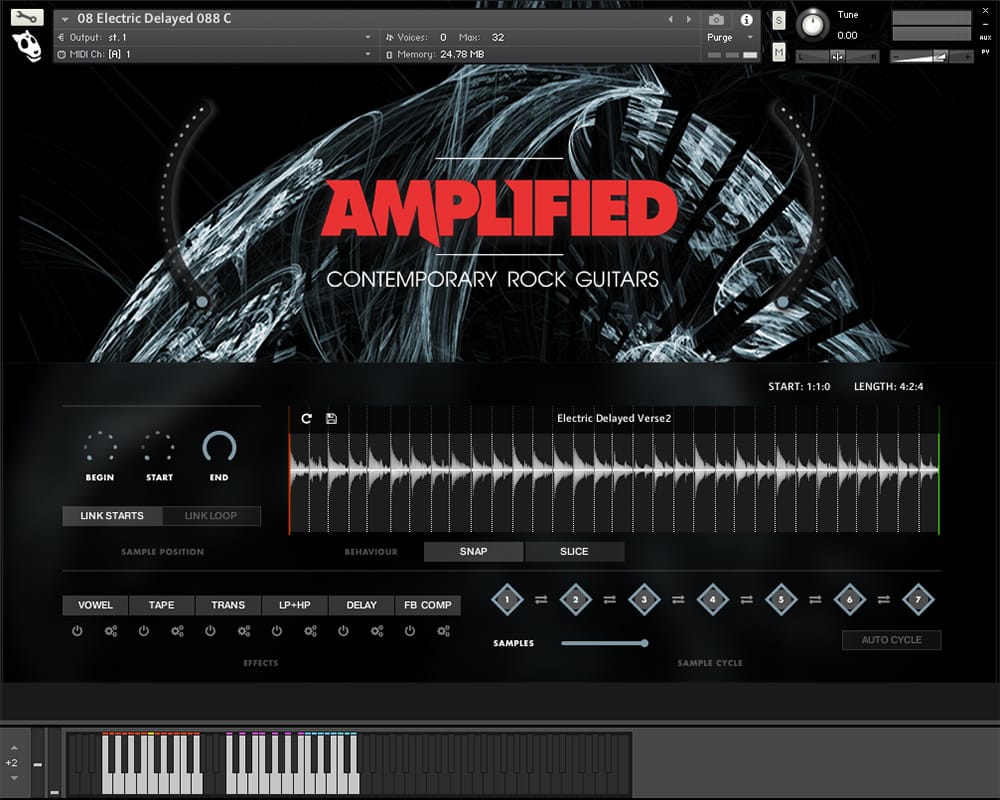Expand the instrument name dropdown arrow
Screen dimensions: 1000x800
pos(65,19)
